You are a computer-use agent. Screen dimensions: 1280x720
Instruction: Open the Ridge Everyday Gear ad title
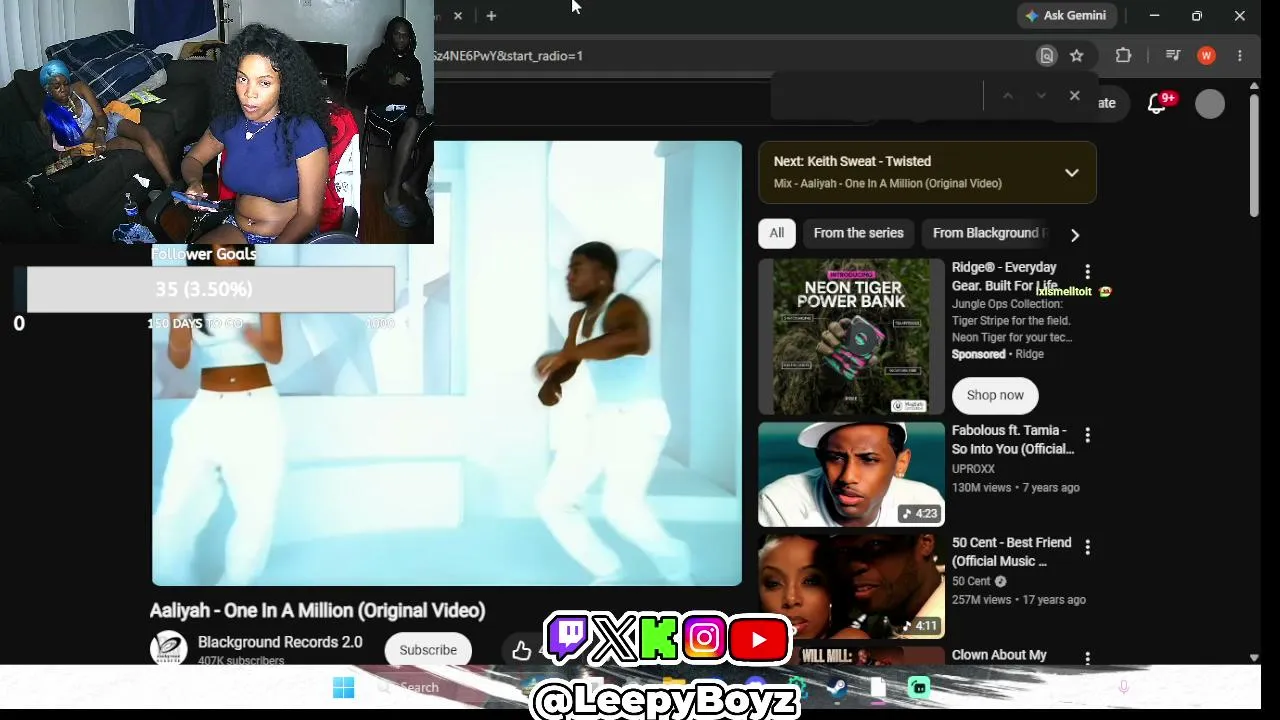tap(1004, 277)
